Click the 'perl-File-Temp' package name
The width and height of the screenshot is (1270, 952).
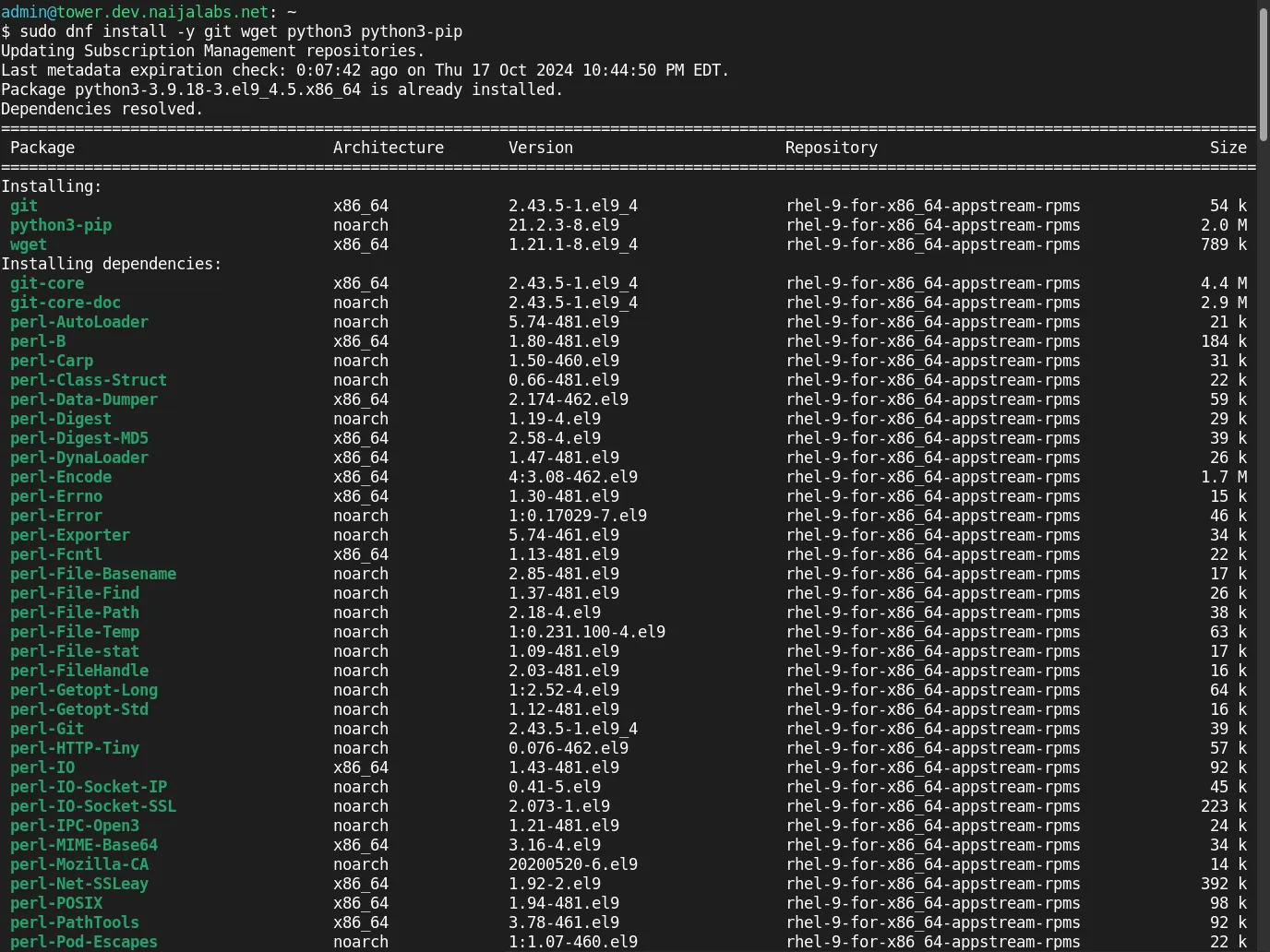[x=75, y=632]
